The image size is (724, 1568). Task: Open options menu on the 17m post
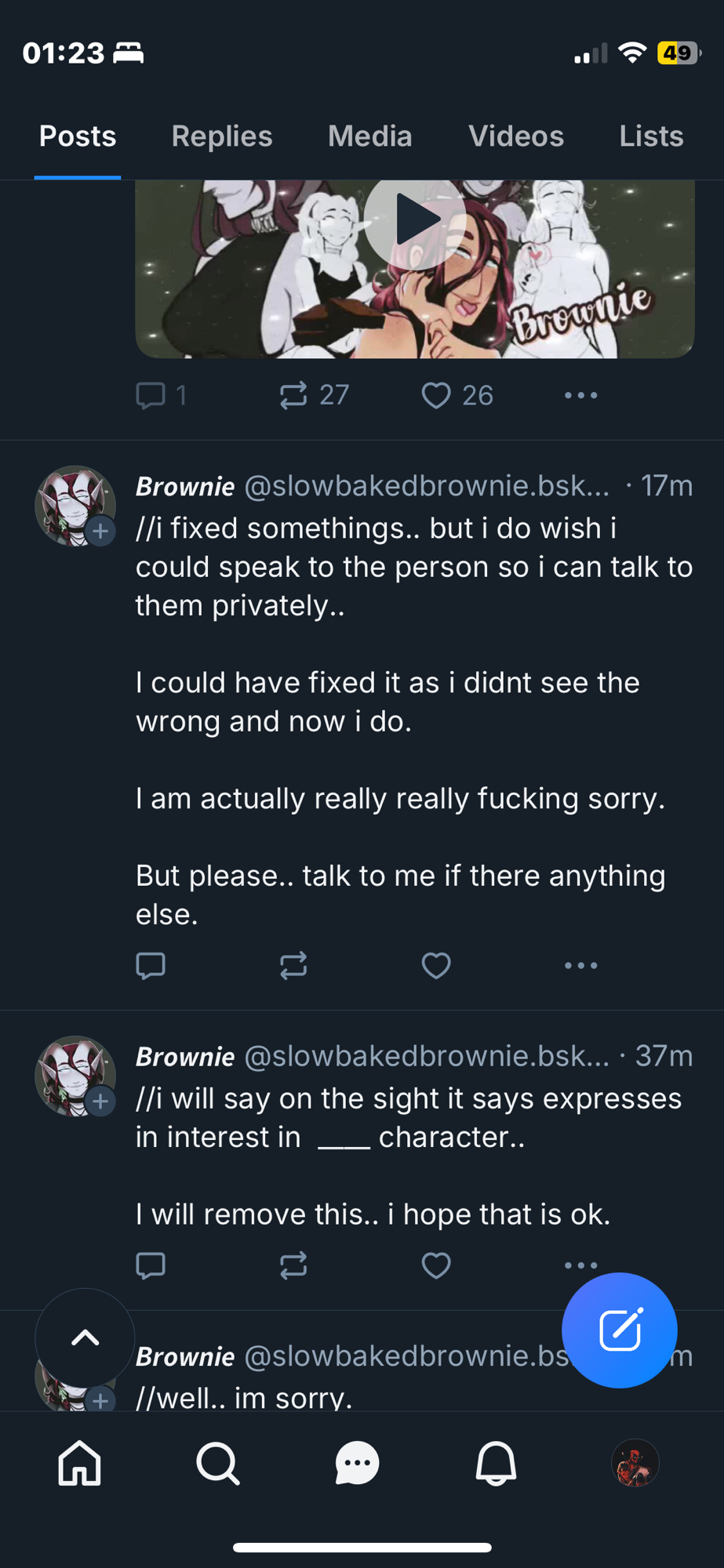point(580,965)
